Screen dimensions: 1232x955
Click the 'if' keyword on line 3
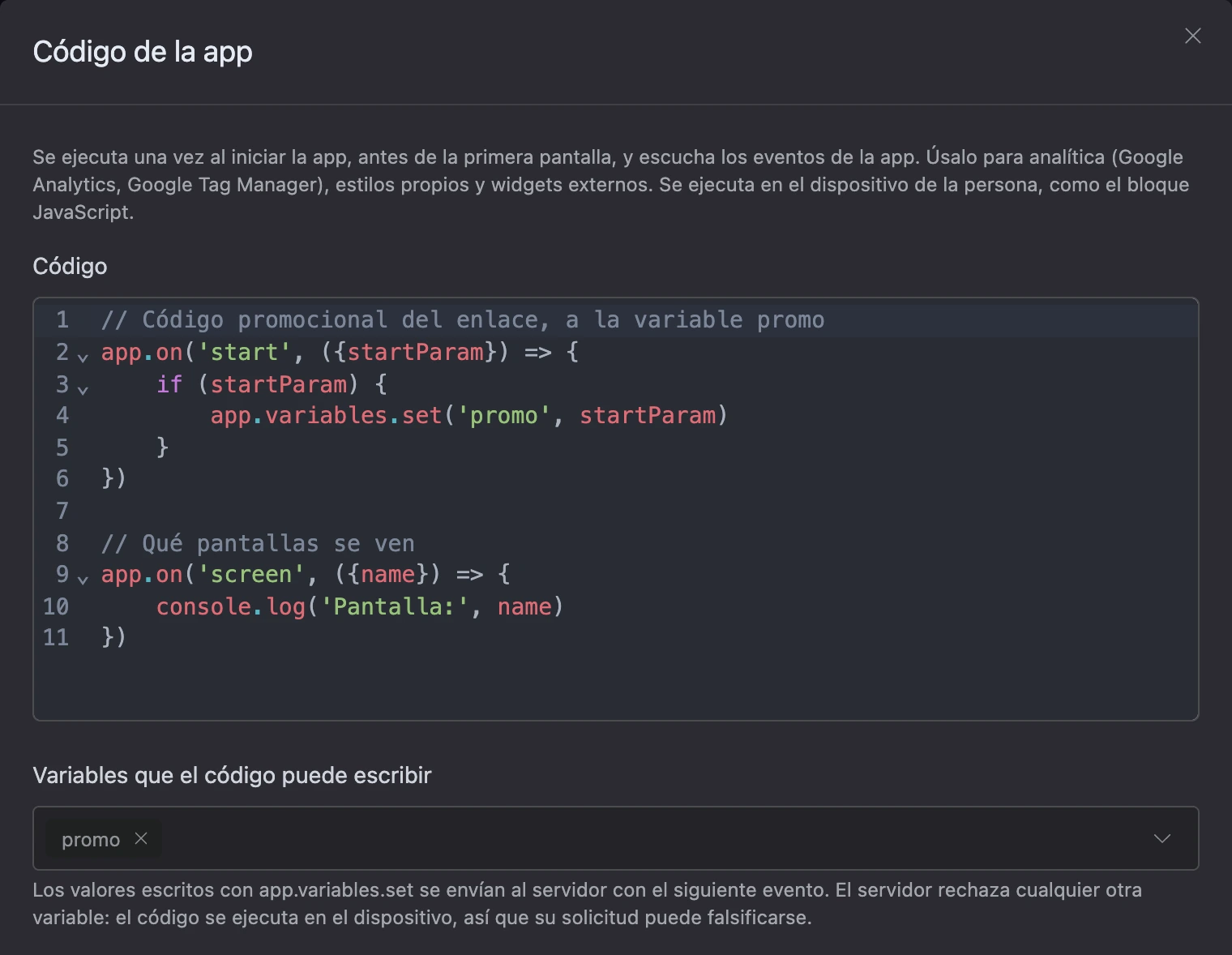[169, 383]
